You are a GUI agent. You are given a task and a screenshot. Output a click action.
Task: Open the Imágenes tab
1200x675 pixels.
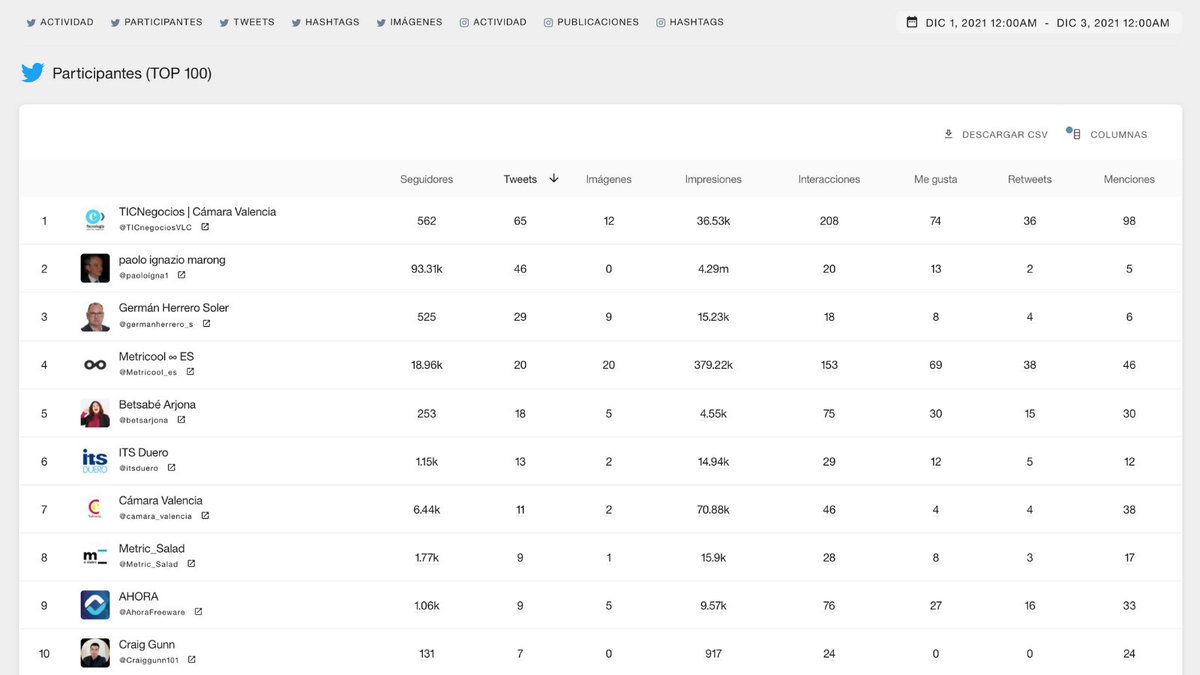[409, 22]
